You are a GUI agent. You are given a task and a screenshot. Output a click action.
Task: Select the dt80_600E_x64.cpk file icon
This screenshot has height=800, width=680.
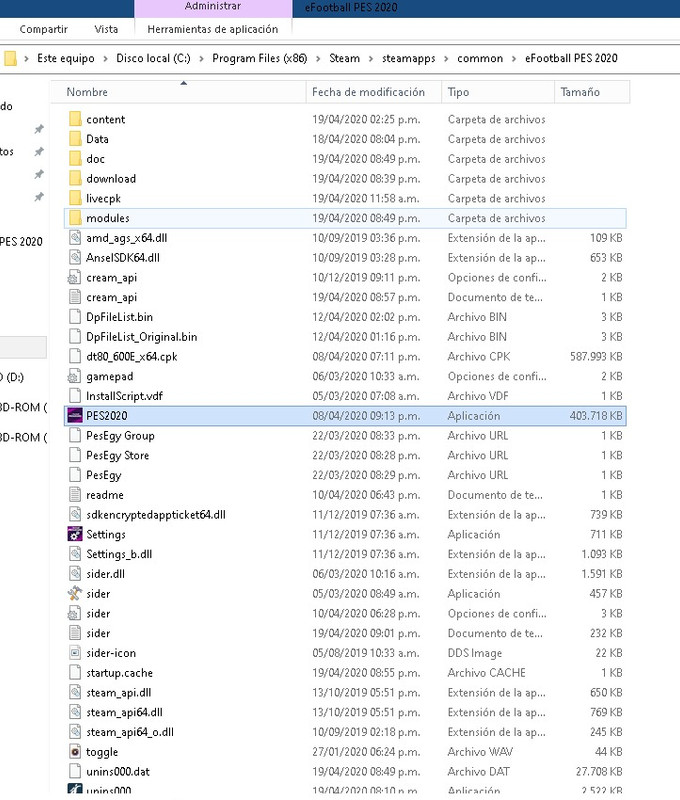pyautogui.click(x=75, y=356)
